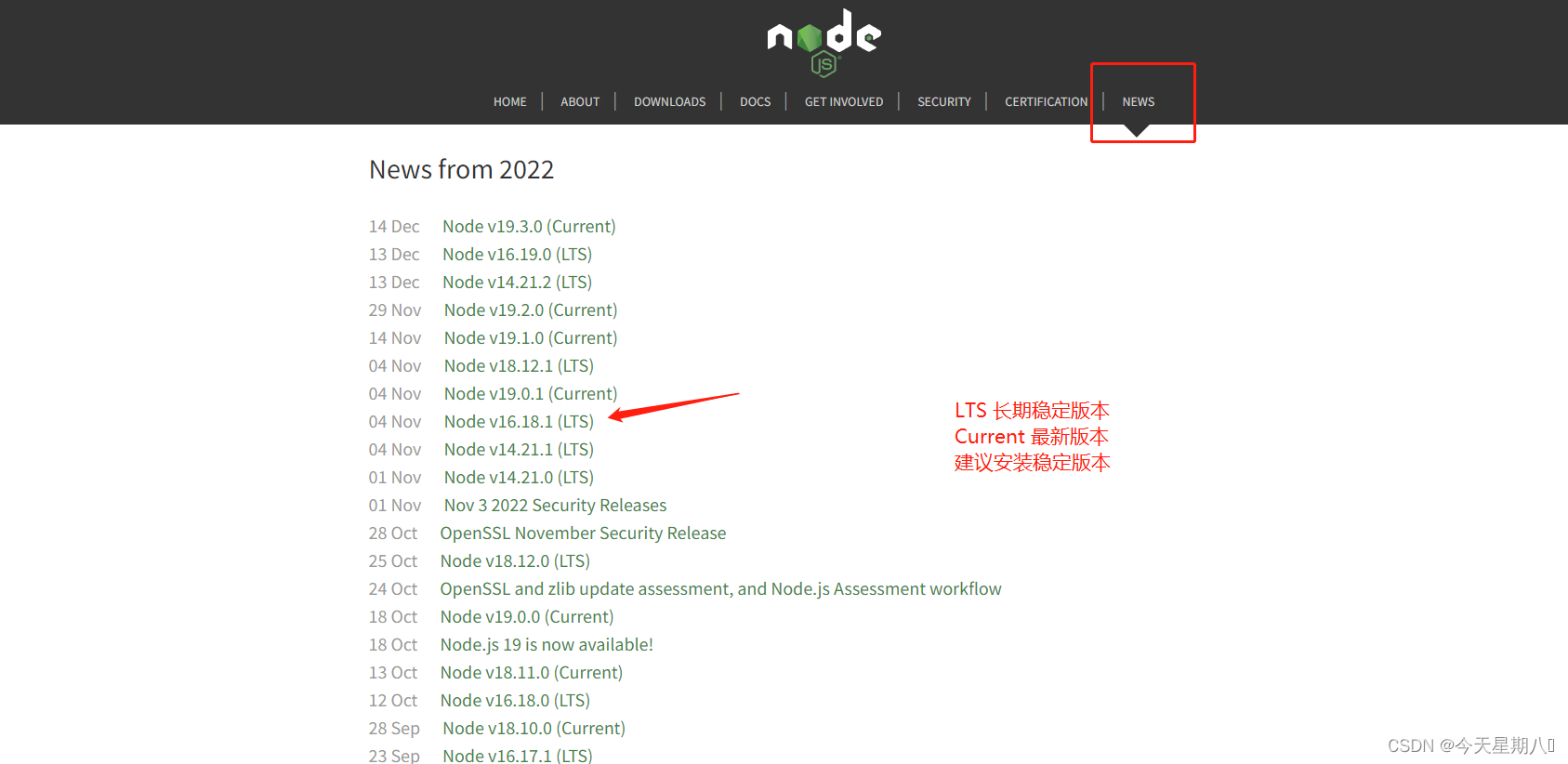Click the 'News from 2022' heading
The image size is (1568, 764).
tap(461, 170)
